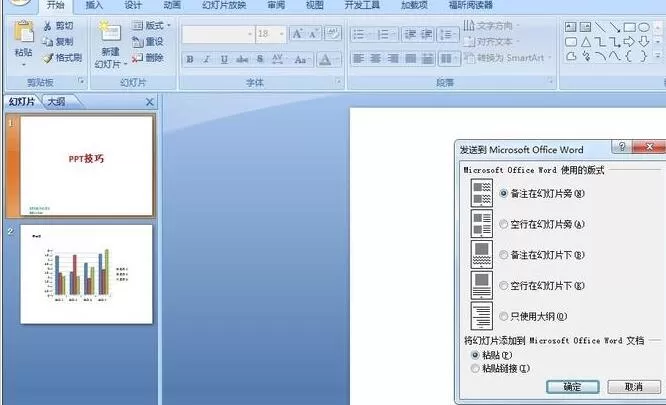Click the Cut (剪切) scissors icon
The image size is (666, 405).
47,26
